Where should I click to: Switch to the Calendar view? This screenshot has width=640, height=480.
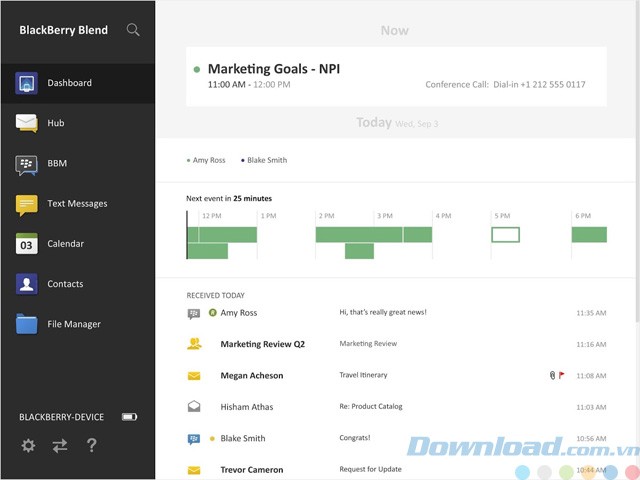tap(77, 244)
